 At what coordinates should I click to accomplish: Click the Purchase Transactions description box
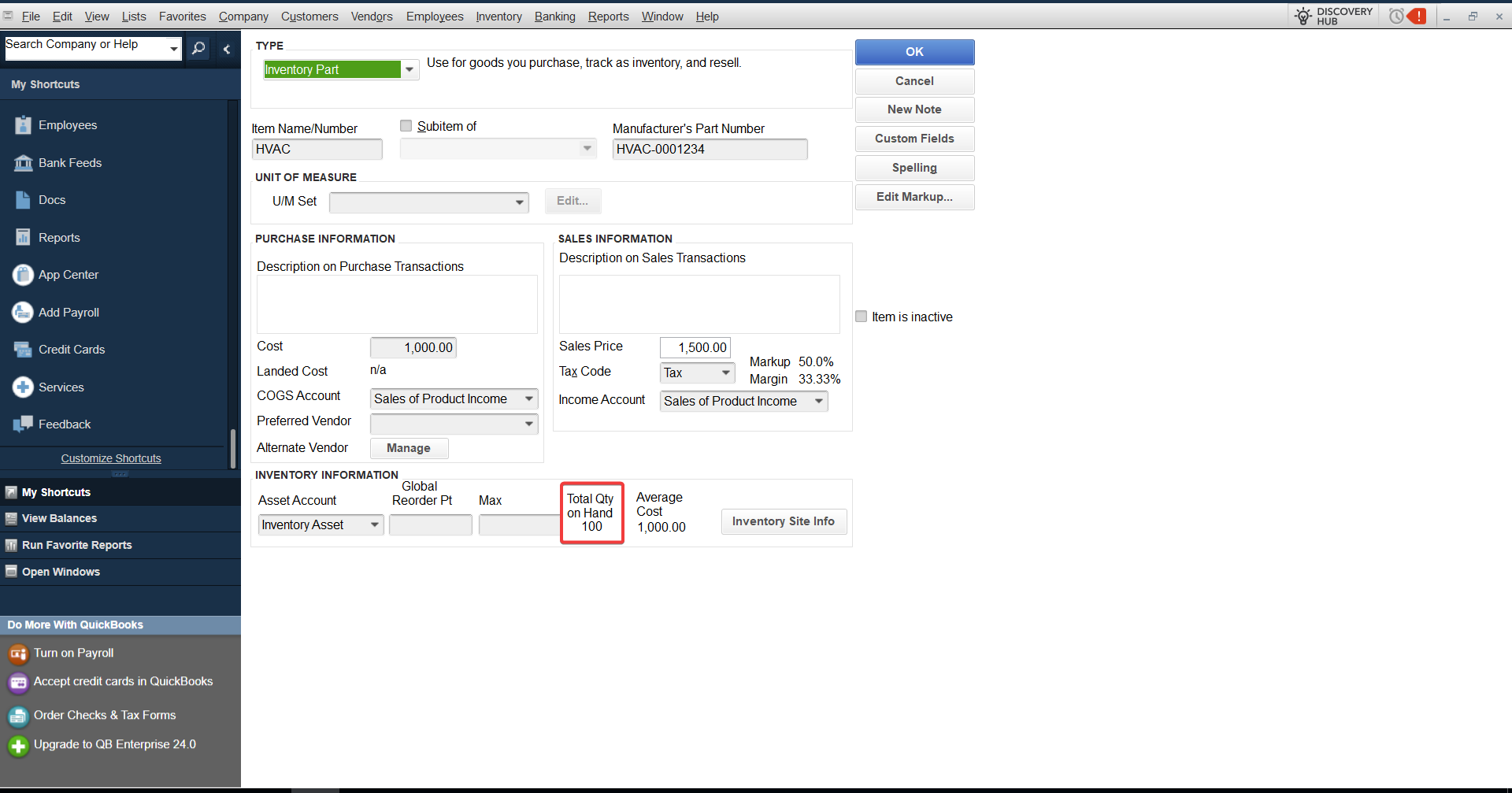397,304
